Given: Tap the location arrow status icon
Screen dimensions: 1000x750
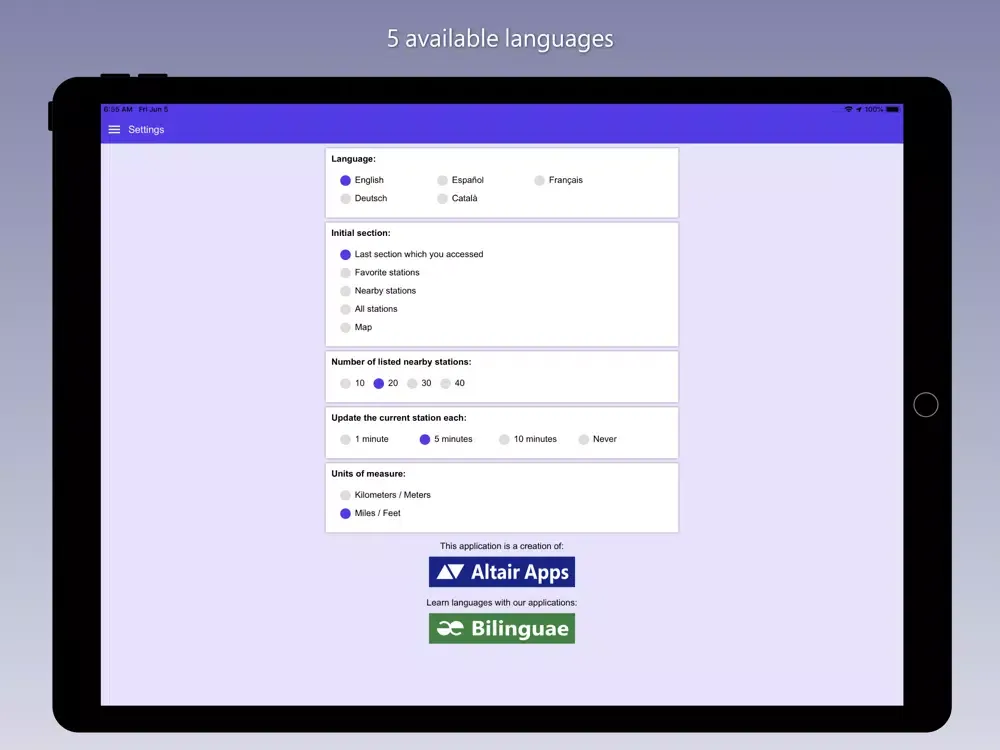Looking at the screenshot, I should click(x=858, y=110).
